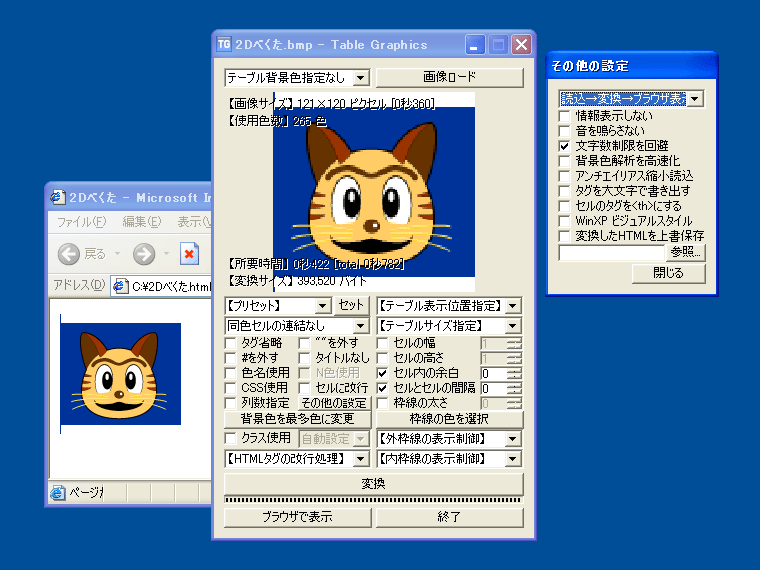Uncheck セル内の余白 checkbox
Image resolution: width=760 pixels, height=570 pixels.
(383, 373)
